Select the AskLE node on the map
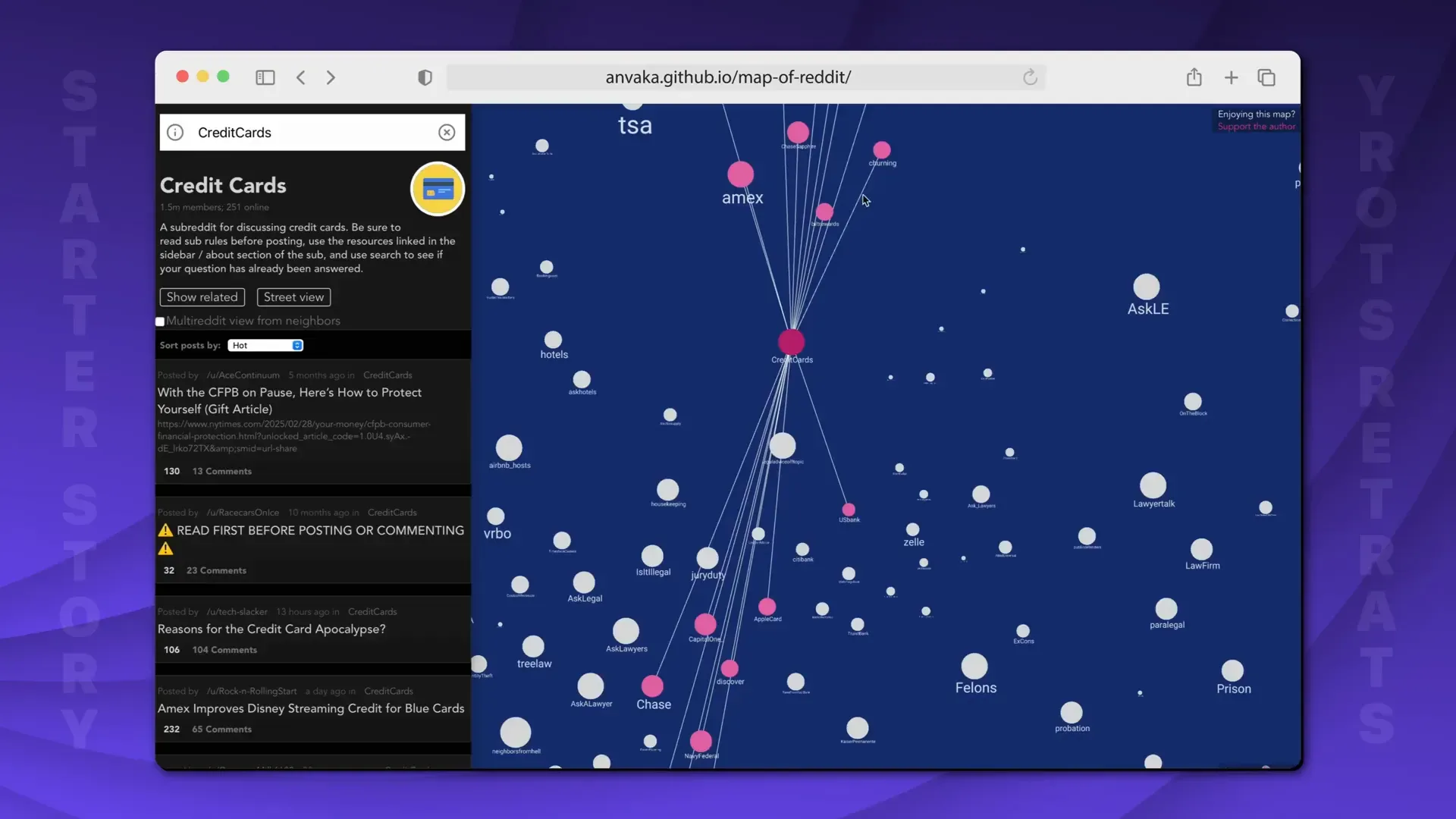The width and height of the screenshot is (1456, 819). coord(1147,287)
